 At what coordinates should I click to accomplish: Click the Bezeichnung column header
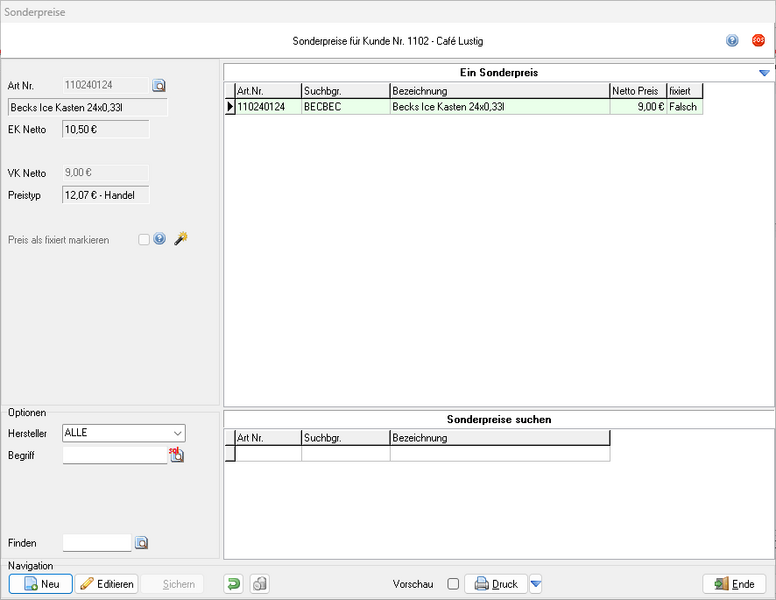pos(499,91)
